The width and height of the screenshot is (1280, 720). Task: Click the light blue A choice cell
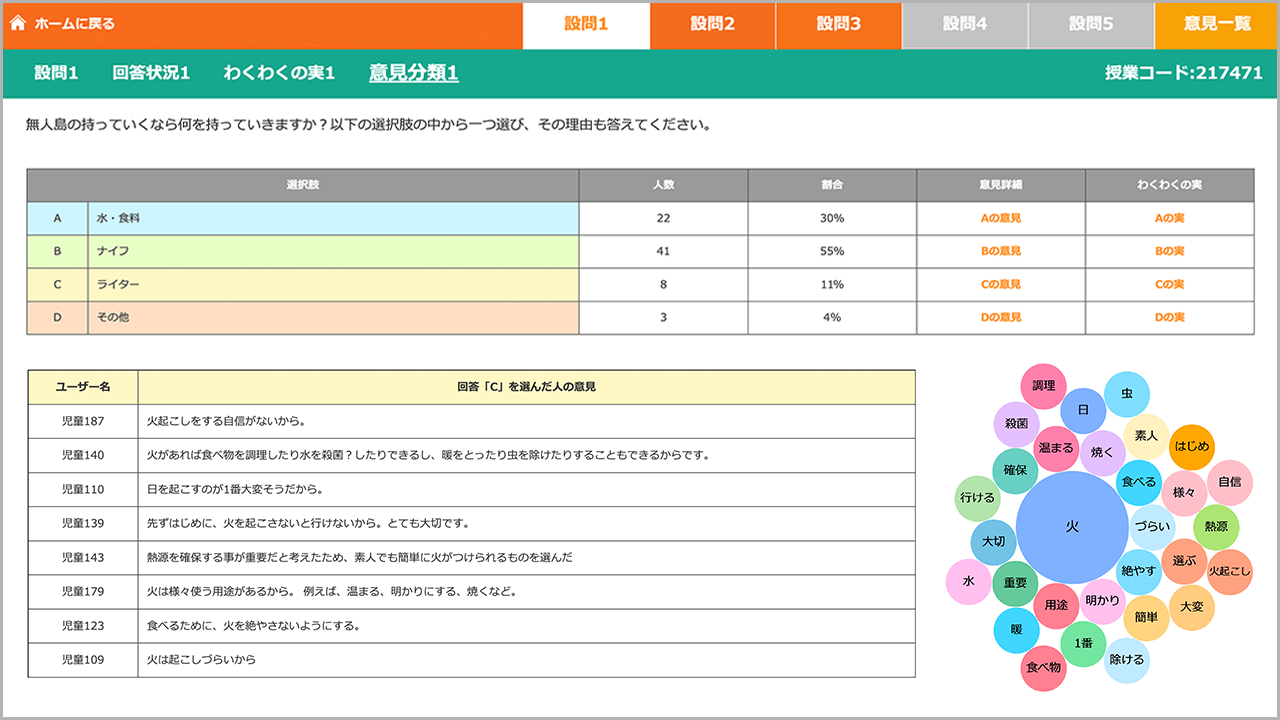click(57, 218)
